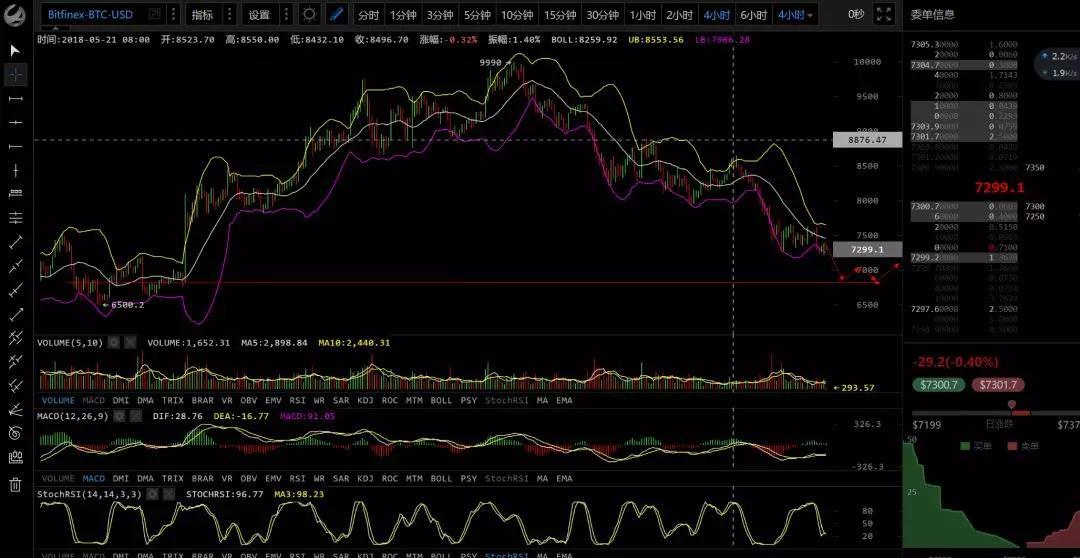Switch timeframe to 6小时

coord(754,14)
